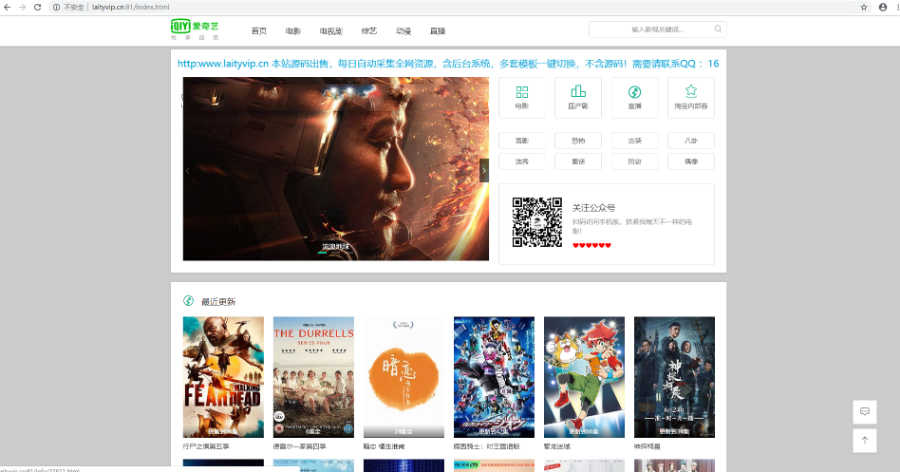Go back with browser back arrow
900x472 pixels.
pos(7,7)
